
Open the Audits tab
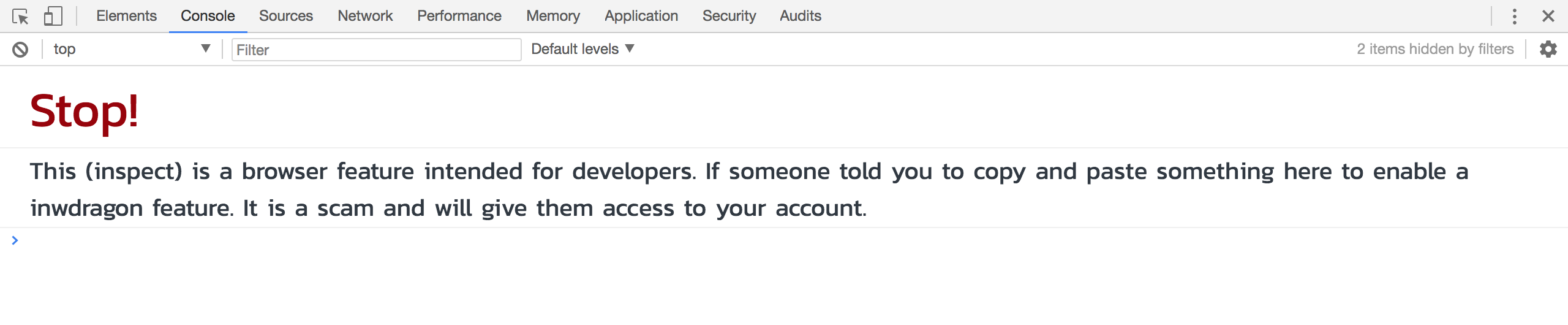click(x=800, y=16)
